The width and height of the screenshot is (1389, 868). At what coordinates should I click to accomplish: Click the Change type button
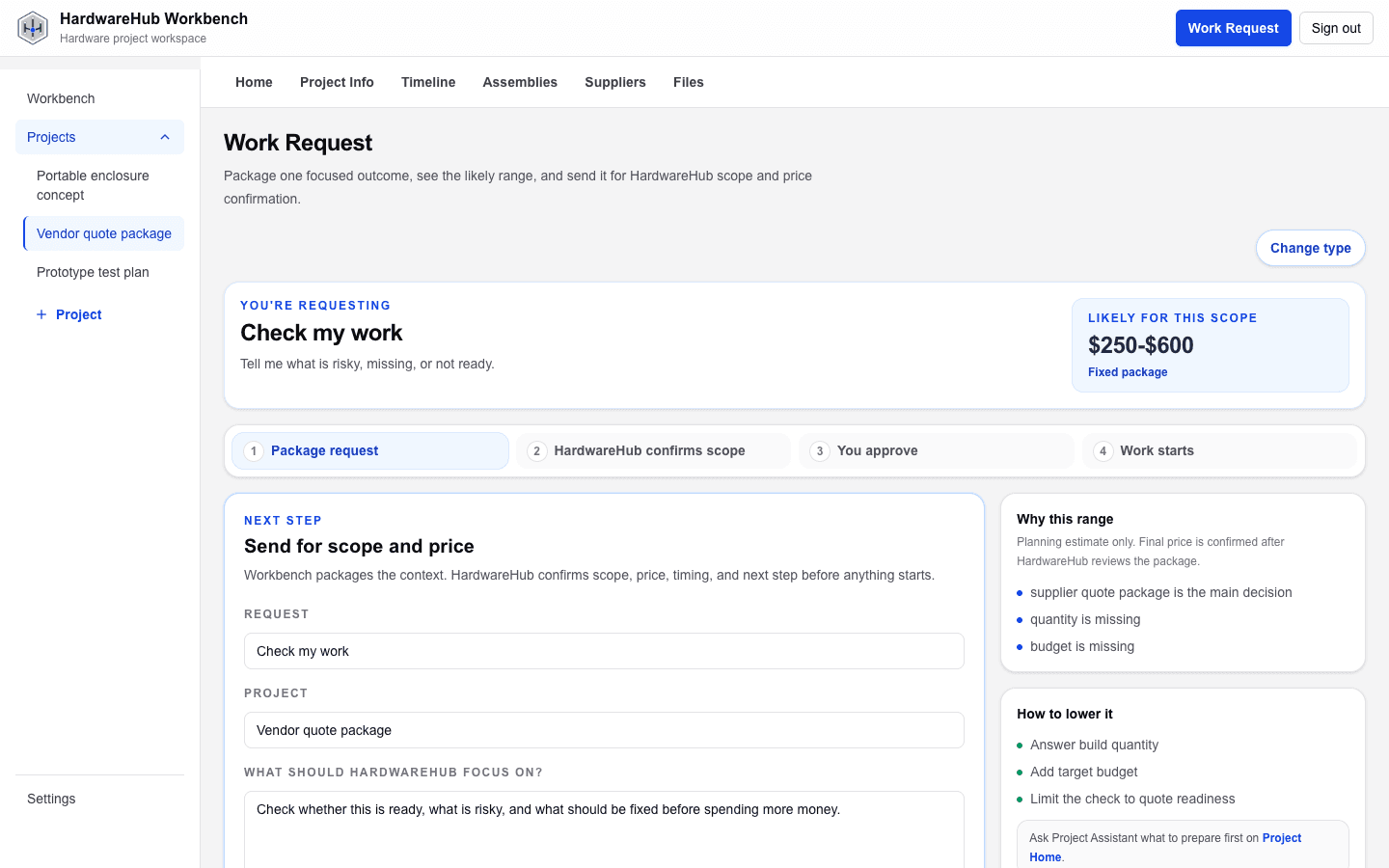1310,248
